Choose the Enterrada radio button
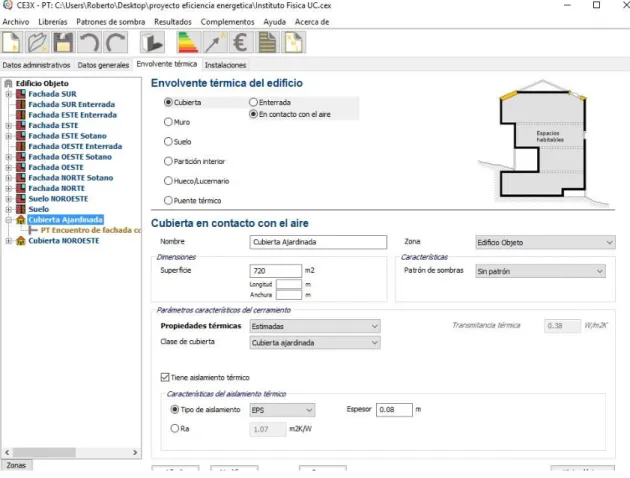The image size is (630, 478). coord(254,102)
